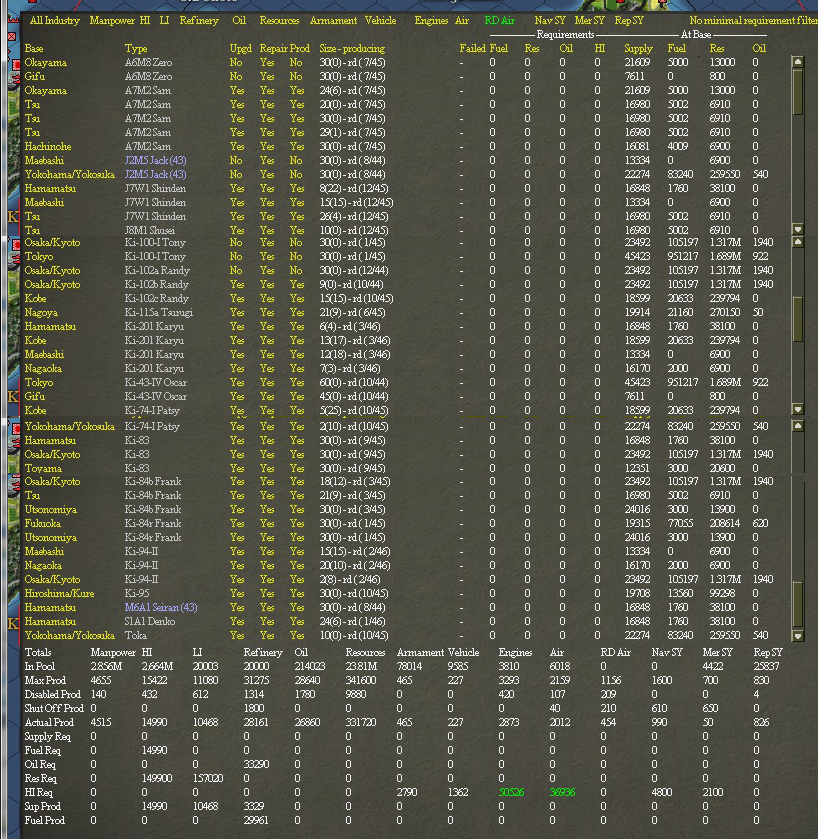Toggle Repair for Hachinohe A7M2 Sam
This screenshot has width=818, height=839.
266,147
